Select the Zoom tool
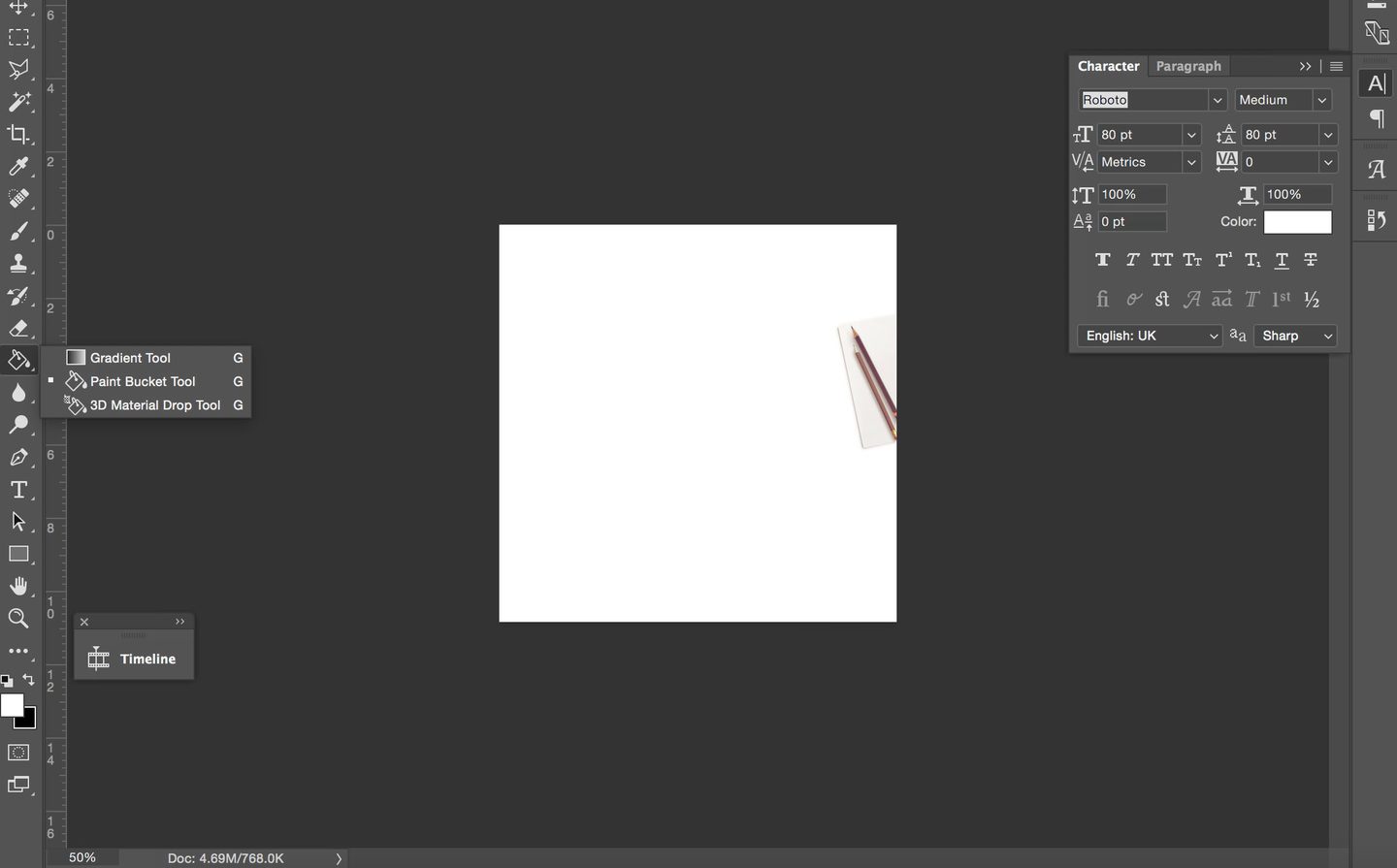 click(18, 618)
